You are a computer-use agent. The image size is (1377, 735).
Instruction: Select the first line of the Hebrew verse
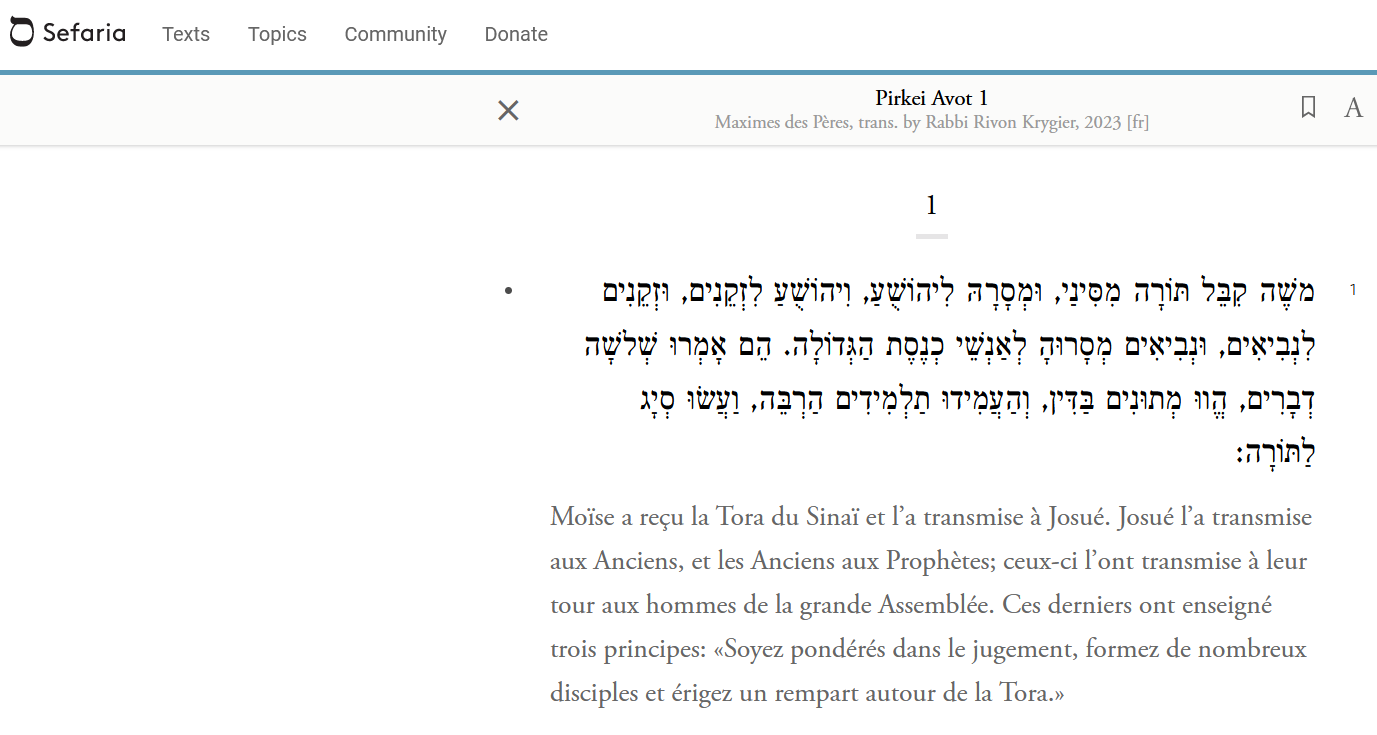[958, 292]
